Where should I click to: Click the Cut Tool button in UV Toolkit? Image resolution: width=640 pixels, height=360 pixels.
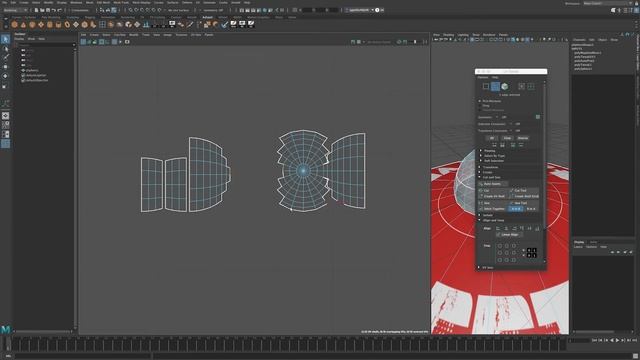[524, 190]
